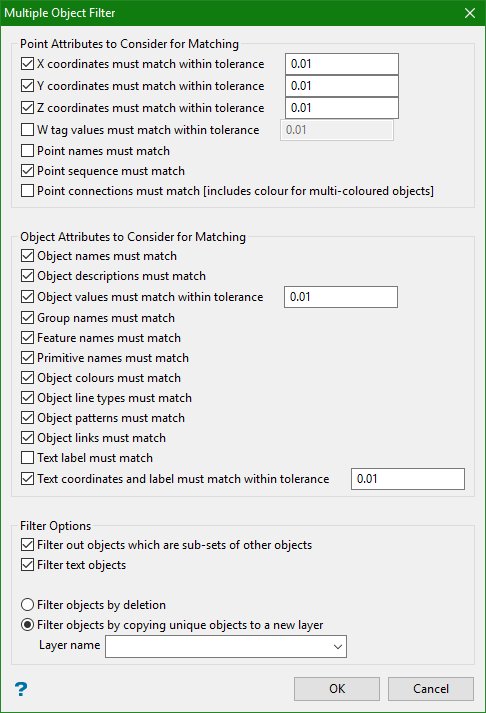Viewport: 486px width, 713px height.
Task: Click the OK button
Action: (x=337, y=689)
